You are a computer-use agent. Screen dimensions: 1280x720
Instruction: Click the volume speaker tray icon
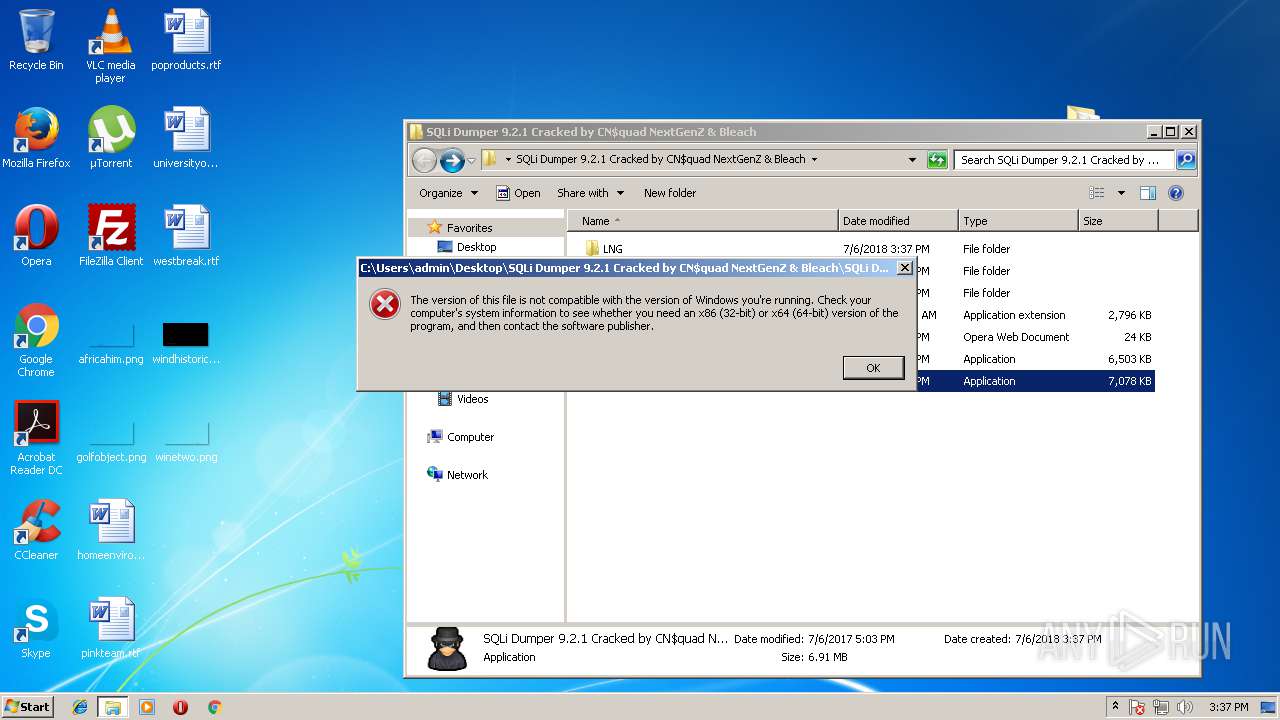click(x=1185, y=707)
